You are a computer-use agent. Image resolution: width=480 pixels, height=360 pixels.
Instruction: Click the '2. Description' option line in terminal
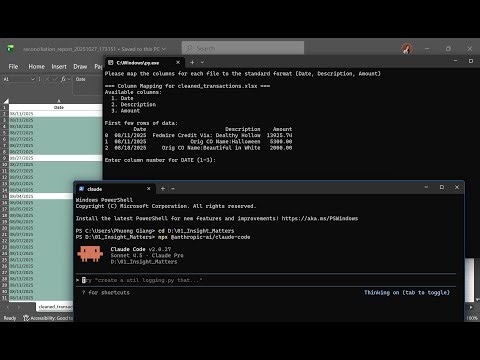133,104
